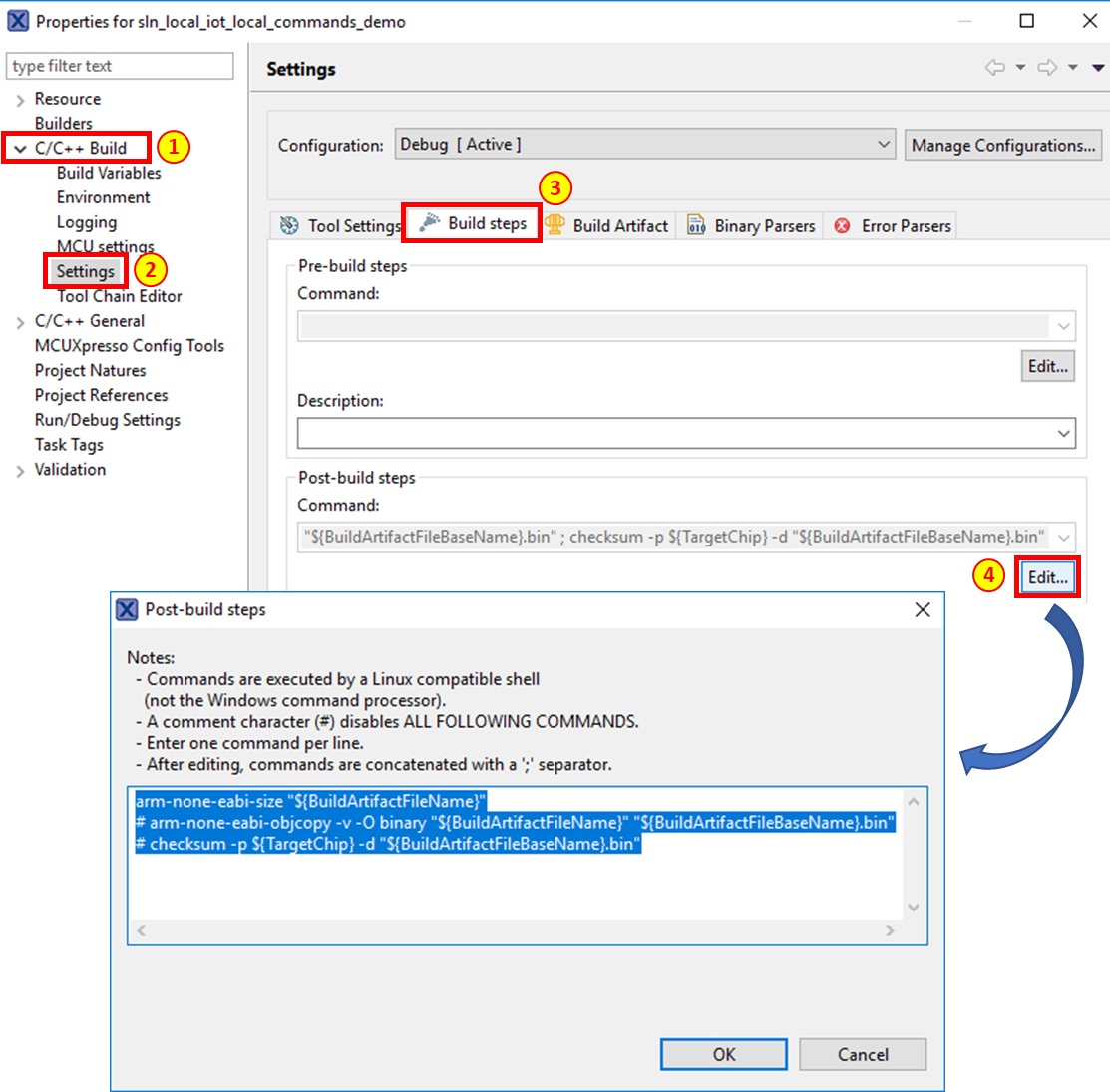The image size is (1110, 1092).
Task: Cancel the Post-build steps dialog
Action: click(862, 1054)
